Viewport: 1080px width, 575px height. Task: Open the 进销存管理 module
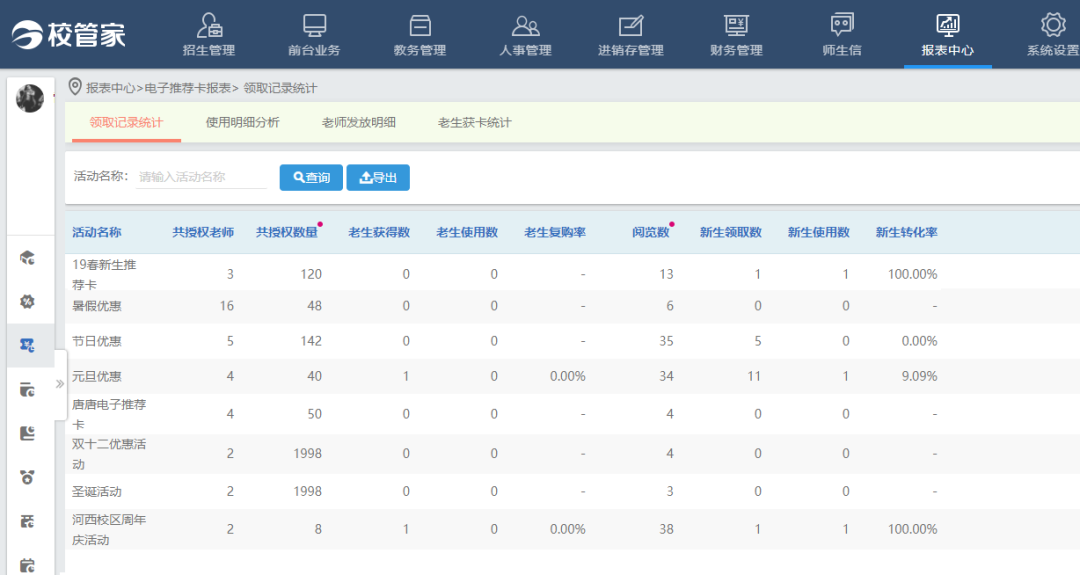click(630, 26)
